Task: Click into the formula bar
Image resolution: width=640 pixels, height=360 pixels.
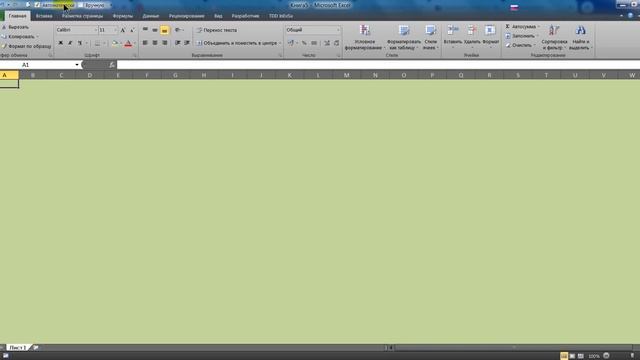Action: coord(378,65)
